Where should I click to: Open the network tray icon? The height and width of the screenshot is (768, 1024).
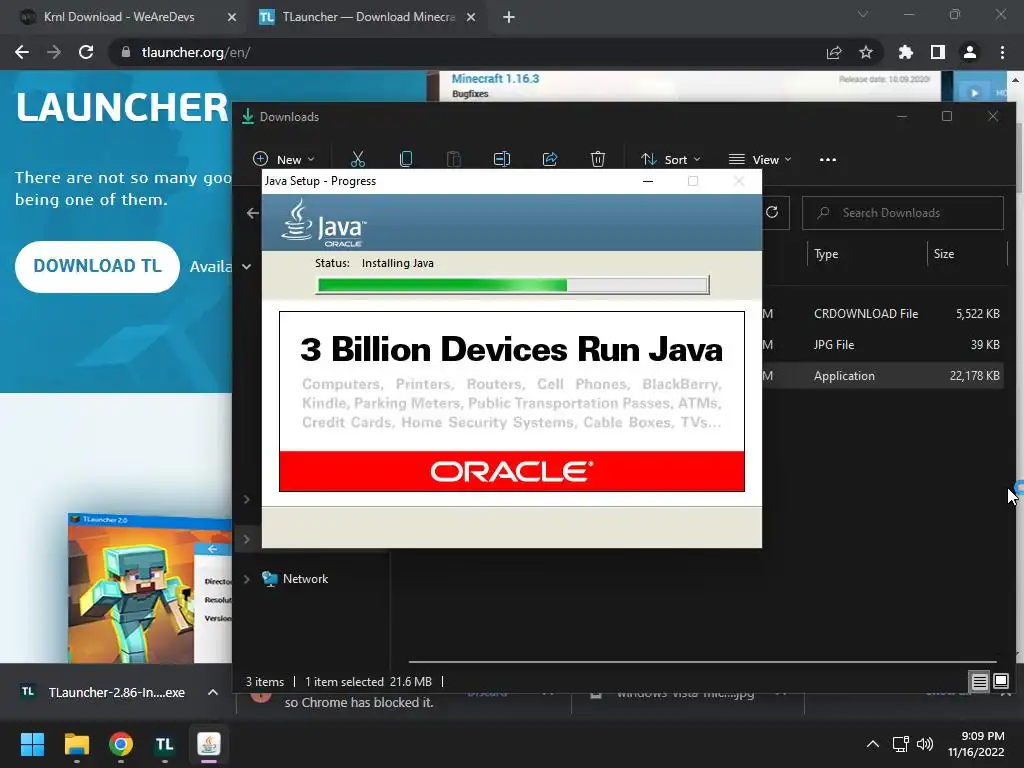(901, 744)
